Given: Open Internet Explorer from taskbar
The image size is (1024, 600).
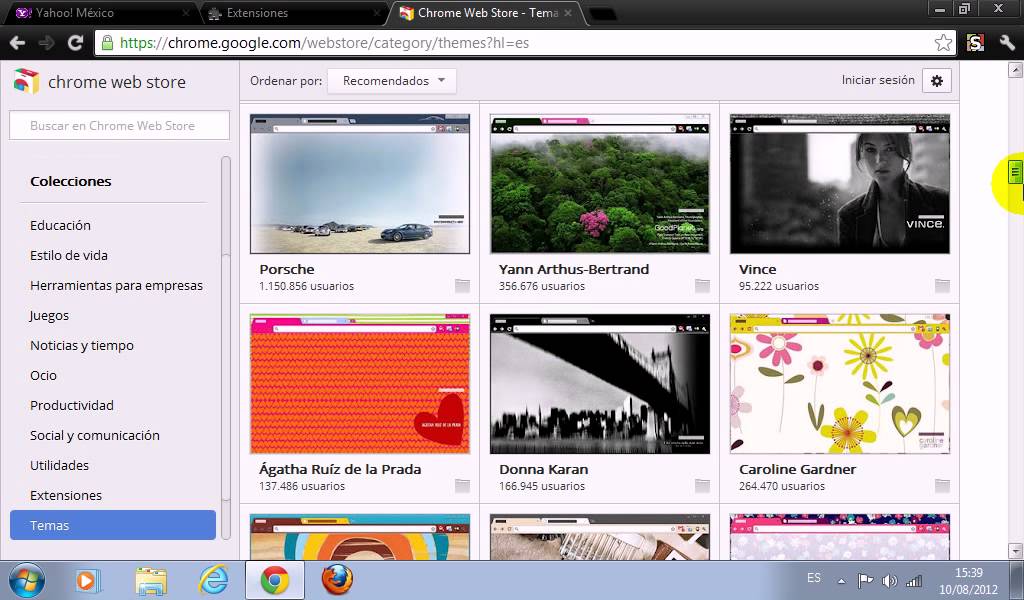Looking at the screenshot, I should tap(213, 580).
